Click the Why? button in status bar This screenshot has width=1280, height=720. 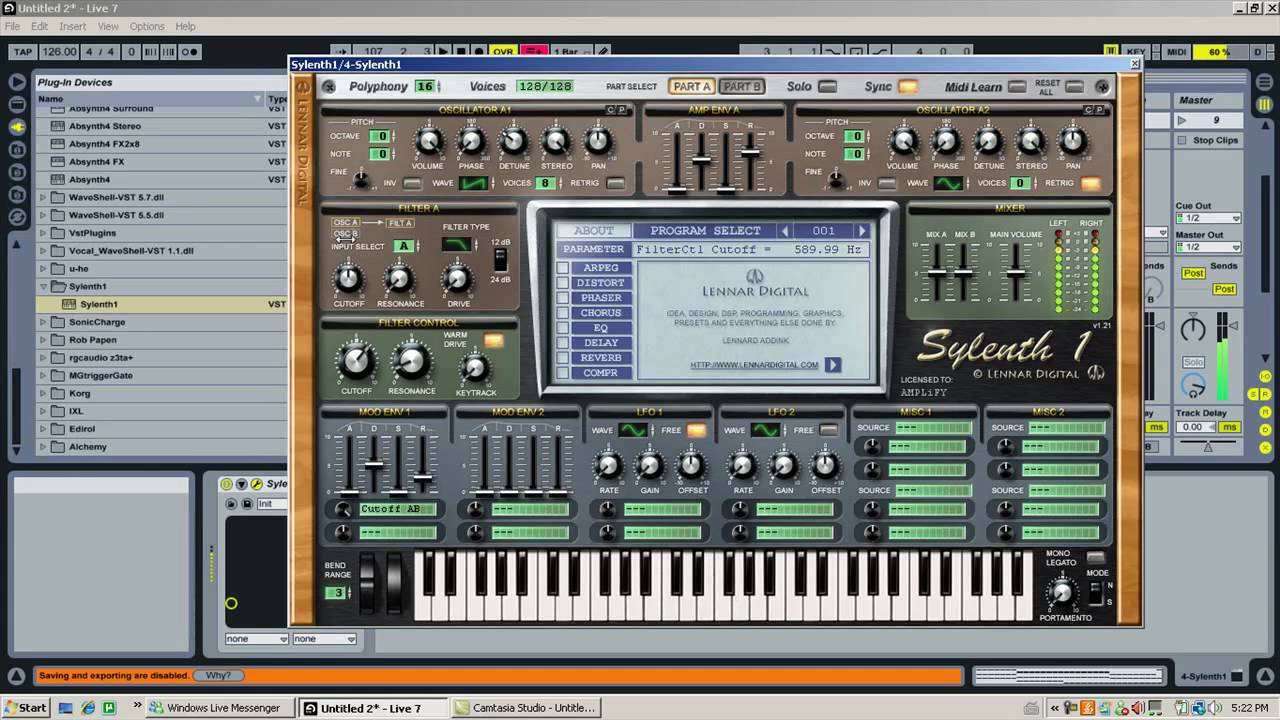218,676
